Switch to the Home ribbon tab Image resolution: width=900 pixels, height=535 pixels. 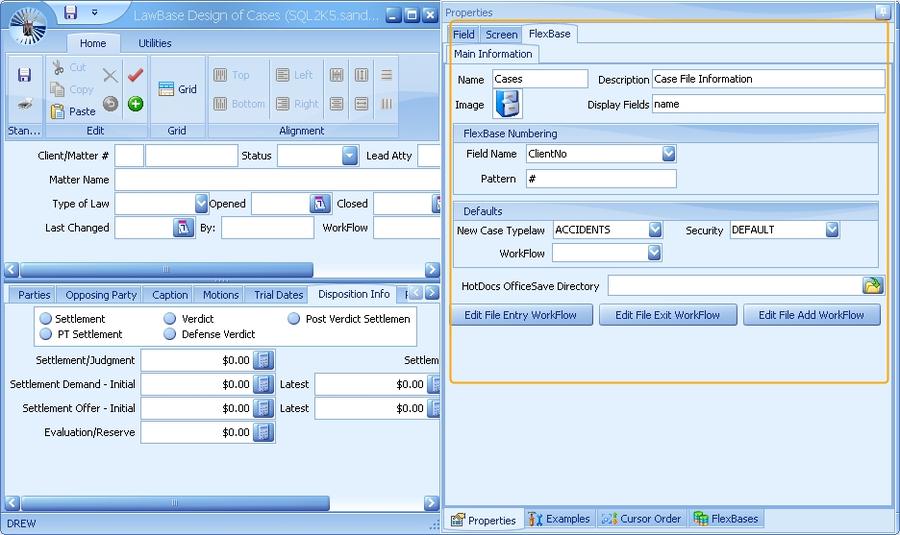93,43
